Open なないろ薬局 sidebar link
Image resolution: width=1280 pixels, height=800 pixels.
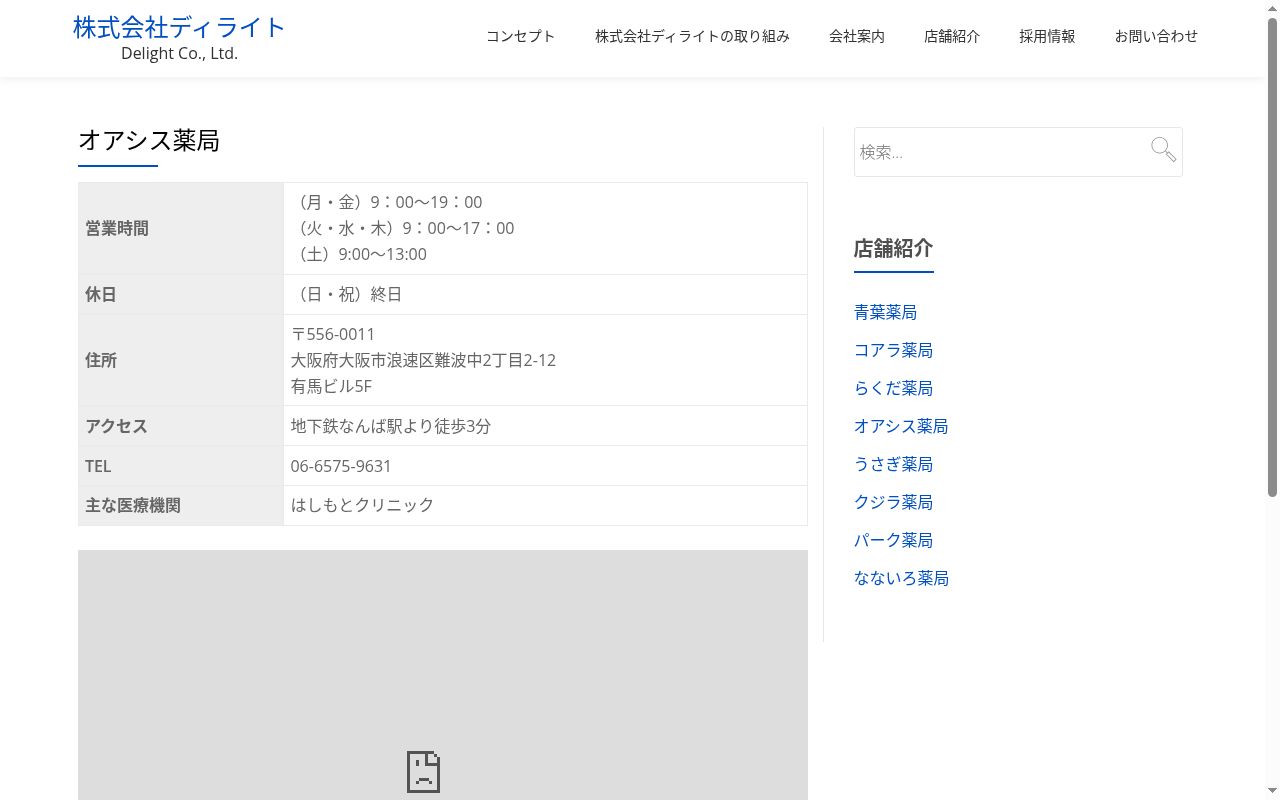[x=901, y=578]
